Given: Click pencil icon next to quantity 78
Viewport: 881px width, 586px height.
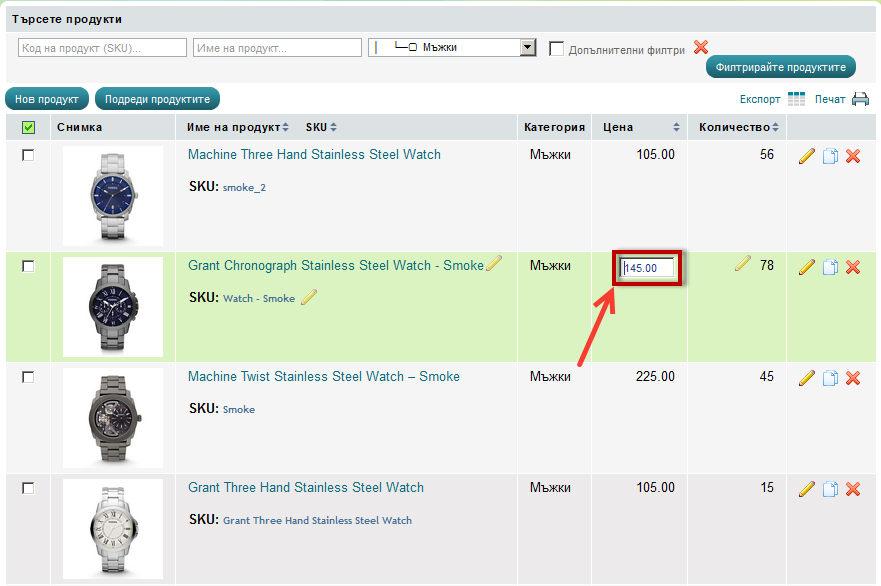Looking at the screenshot, I should pyautogui.click(x=742, y=264).
